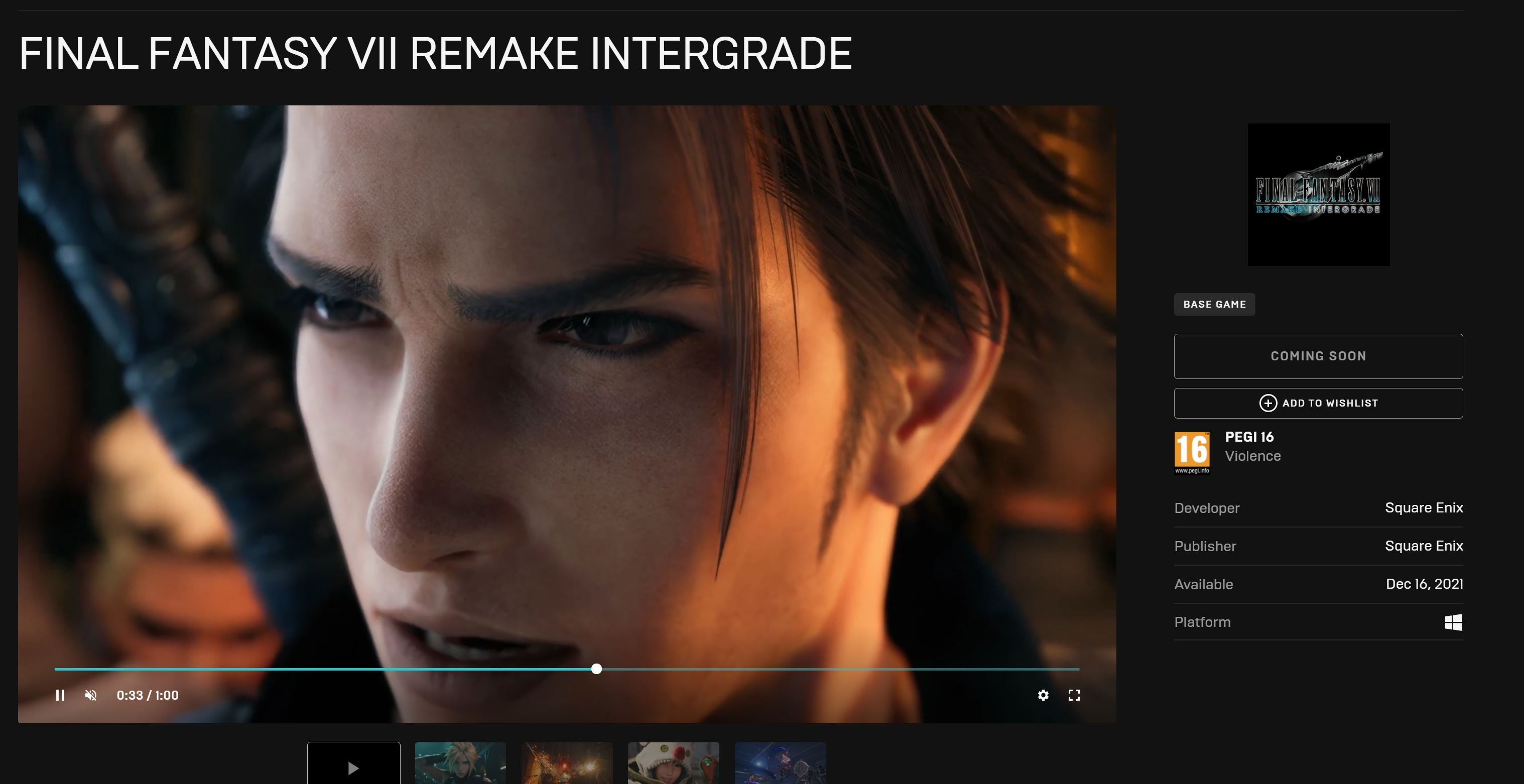The width and height of the screenshot is (1524, 784).
Task: Click the plus icon in wishlist button
Action: pos(1267,403)
